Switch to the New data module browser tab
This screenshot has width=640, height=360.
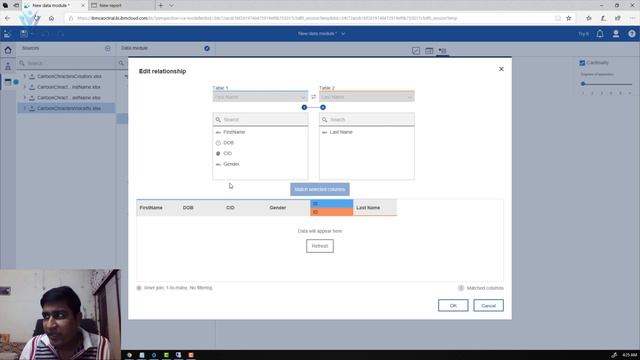(53, 6)
